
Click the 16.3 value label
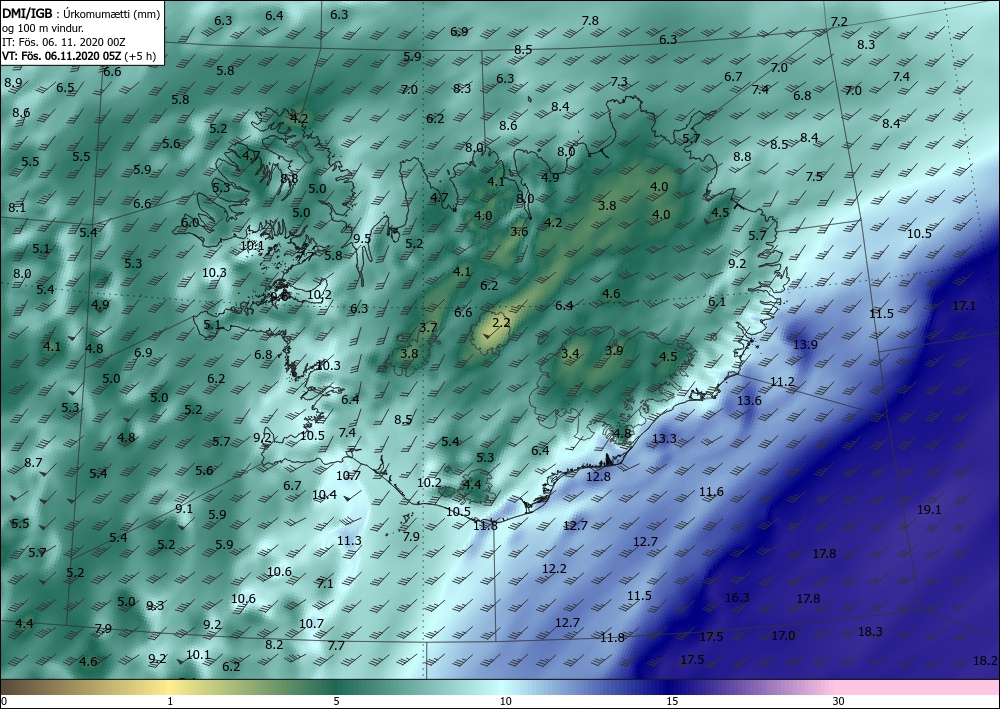tap(737, 597)
